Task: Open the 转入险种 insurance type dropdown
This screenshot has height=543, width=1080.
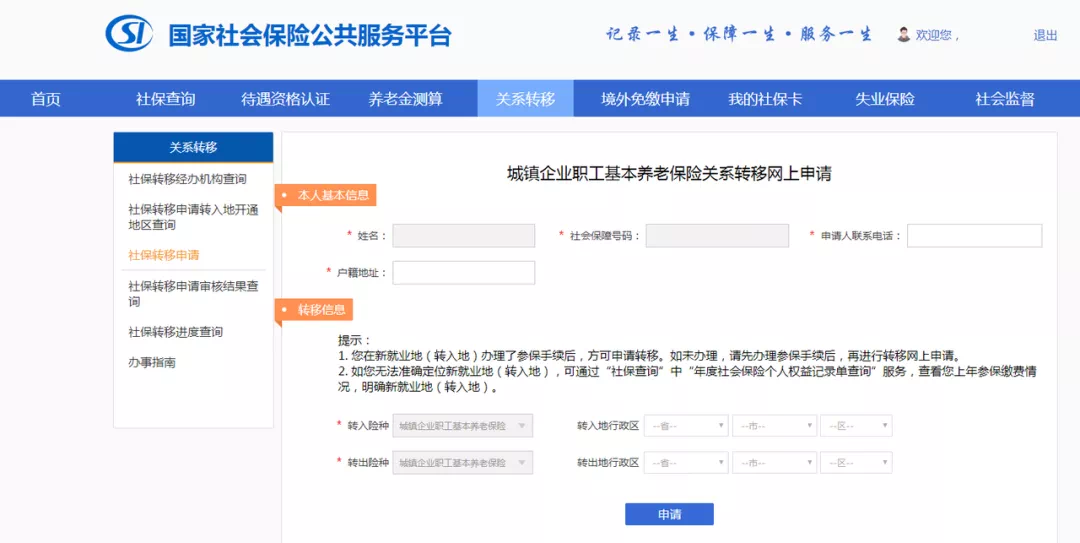Action: click(x=463, y=426)
